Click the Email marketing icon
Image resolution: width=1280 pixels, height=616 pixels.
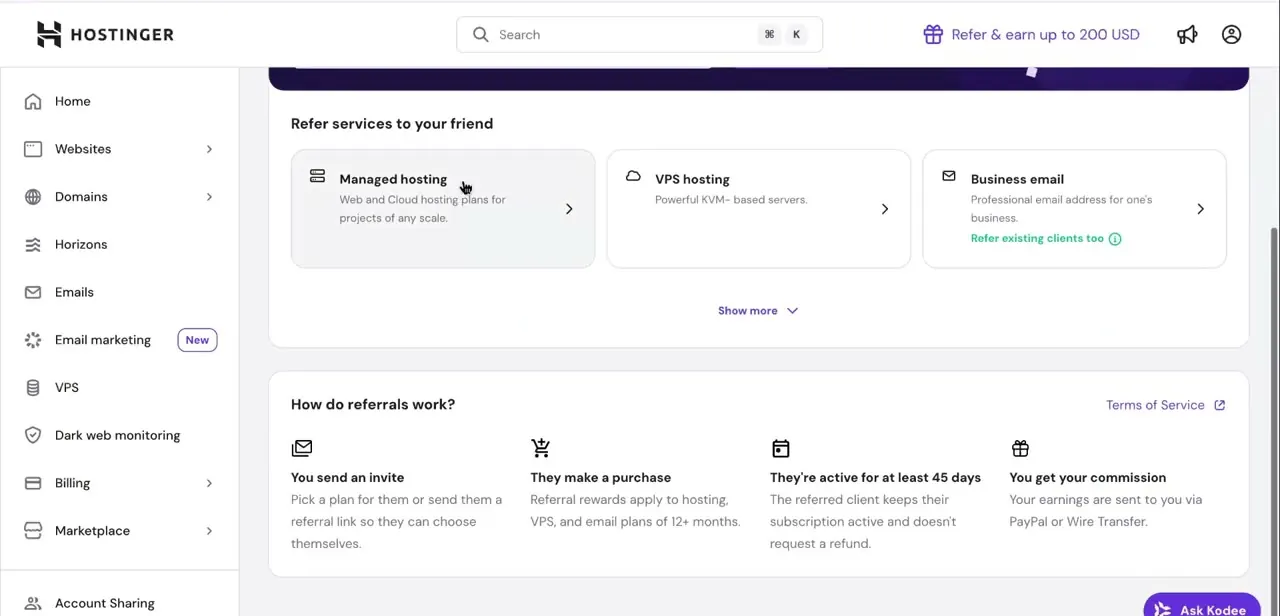[x=33, y=340]
